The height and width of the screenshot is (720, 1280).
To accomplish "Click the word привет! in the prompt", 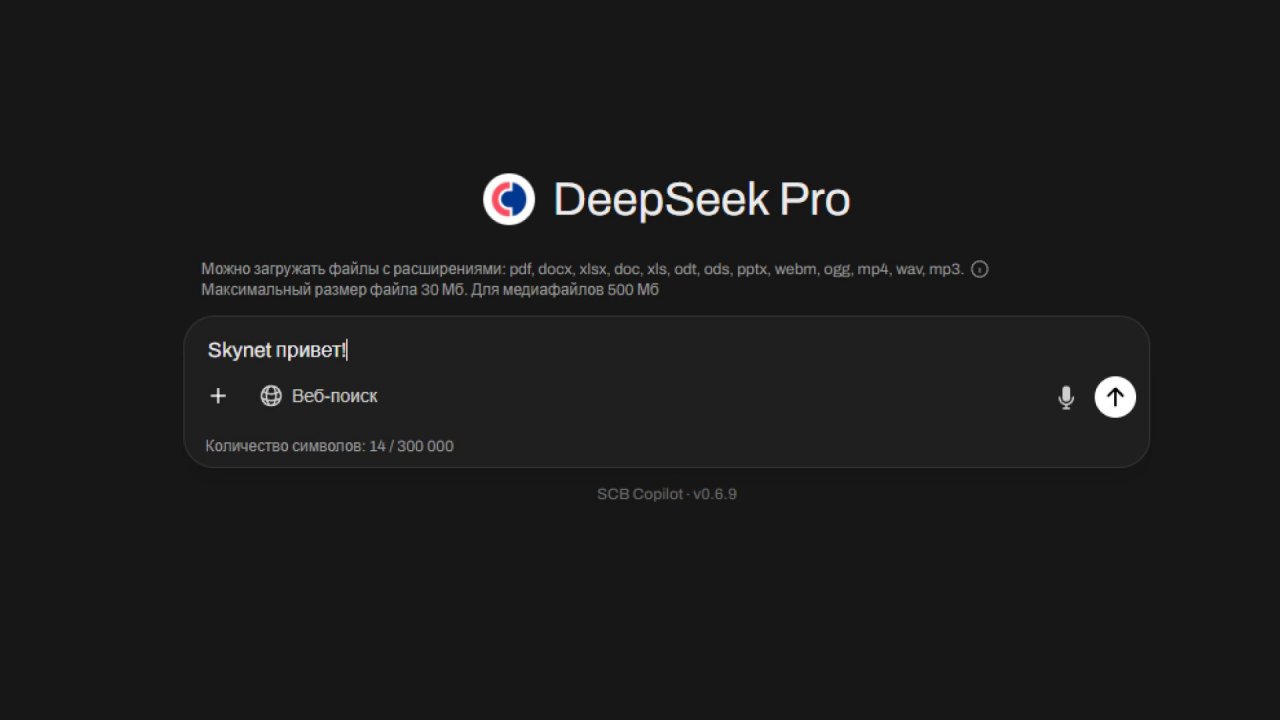I will pyautogui.click(x=310, y=350).
